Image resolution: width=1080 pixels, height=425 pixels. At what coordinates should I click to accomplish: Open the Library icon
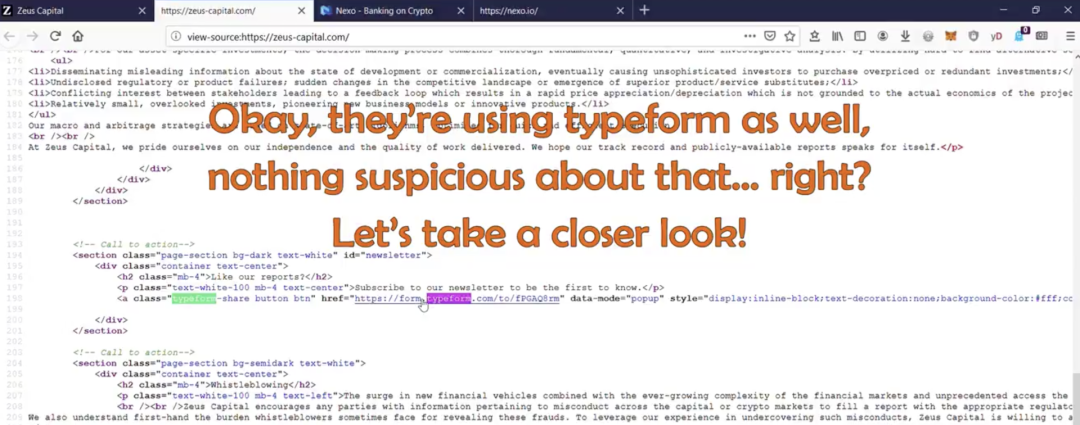[x=837, y=36]
